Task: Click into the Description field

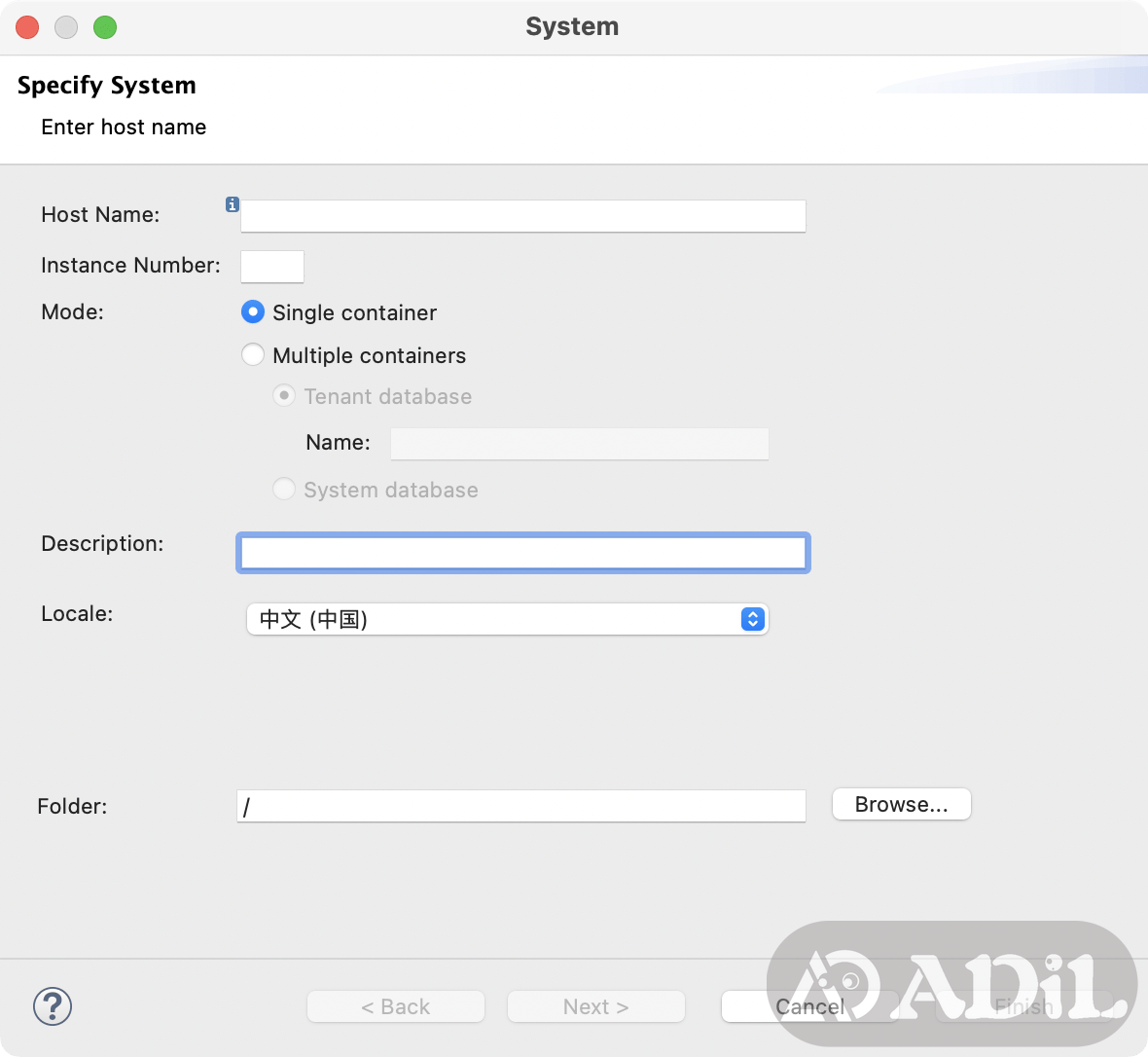Action: (x=522, y=553)
